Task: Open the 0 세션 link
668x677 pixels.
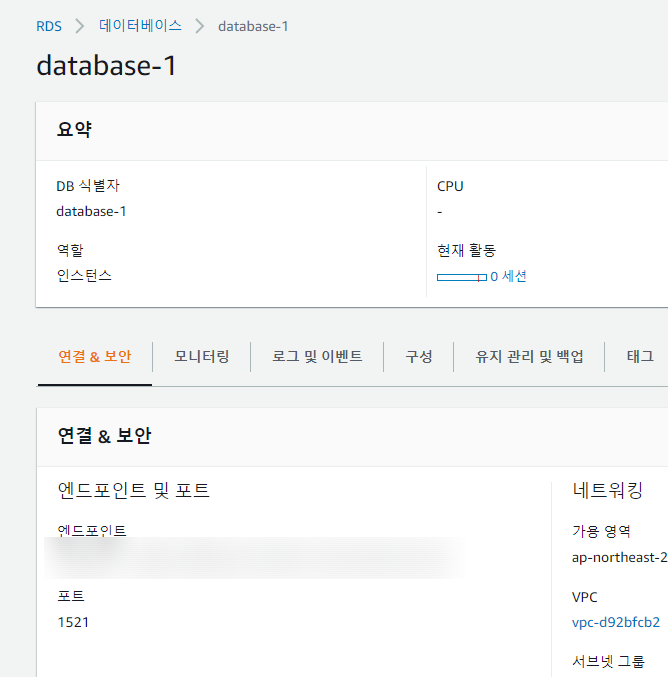Action: click(x=508, y=276)
